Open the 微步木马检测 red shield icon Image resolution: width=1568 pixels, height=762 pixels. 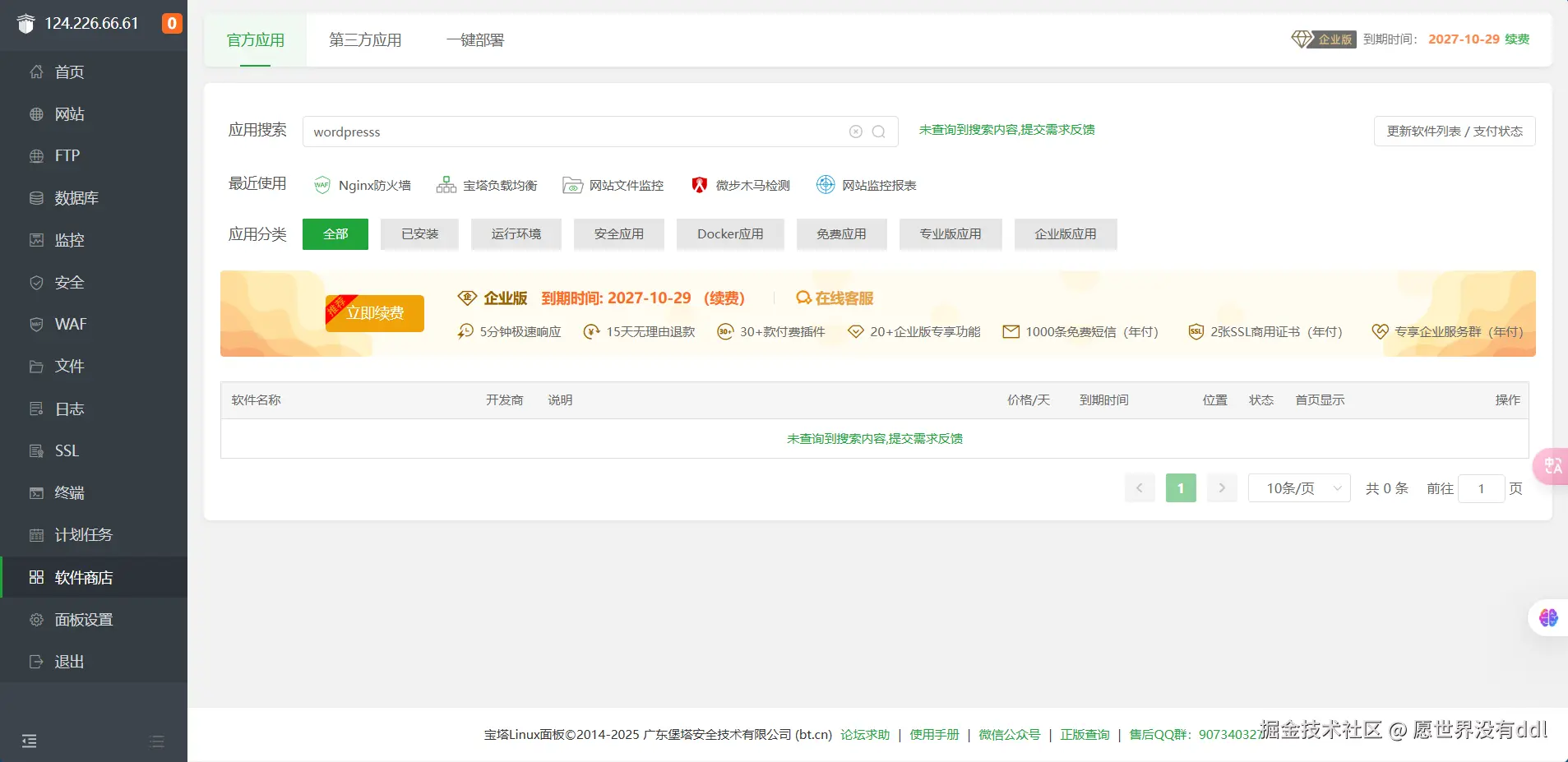click(700, 185)
